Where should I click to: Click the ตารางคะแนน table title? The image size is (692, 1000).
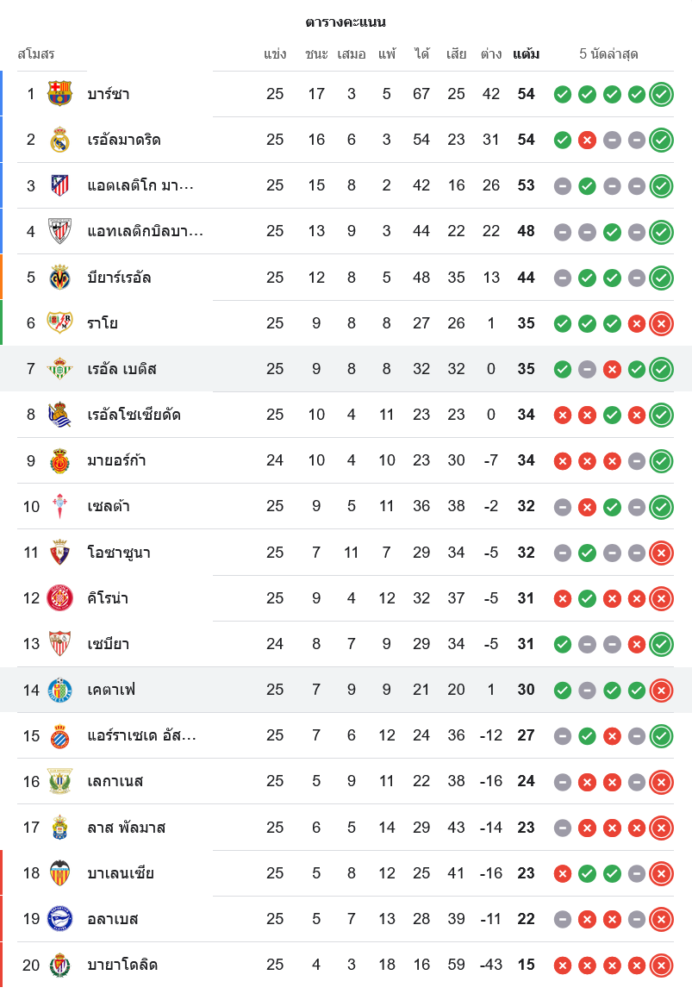click(346, 22)
